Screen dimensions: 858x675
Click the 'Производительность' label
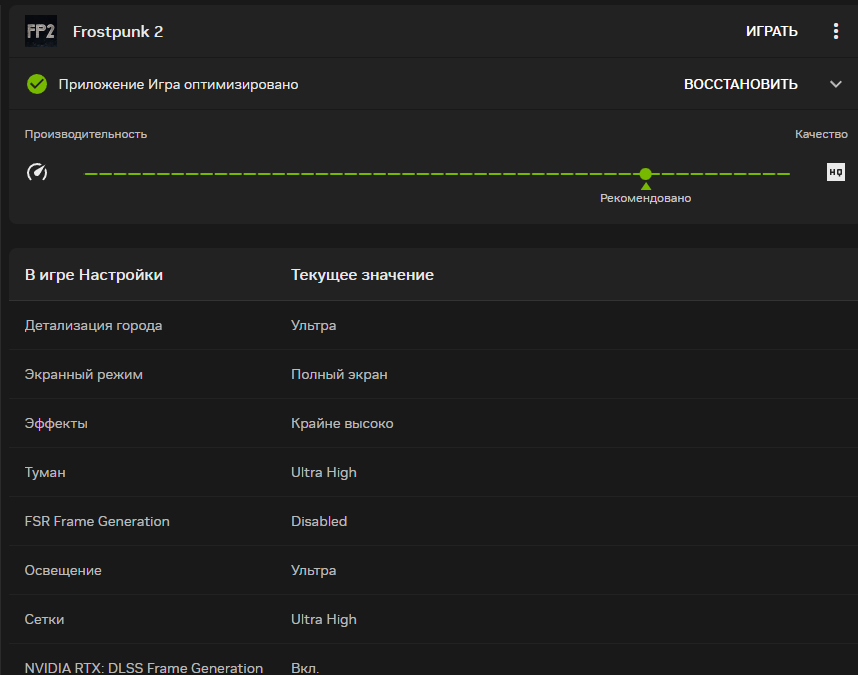(x=86, y=134)
